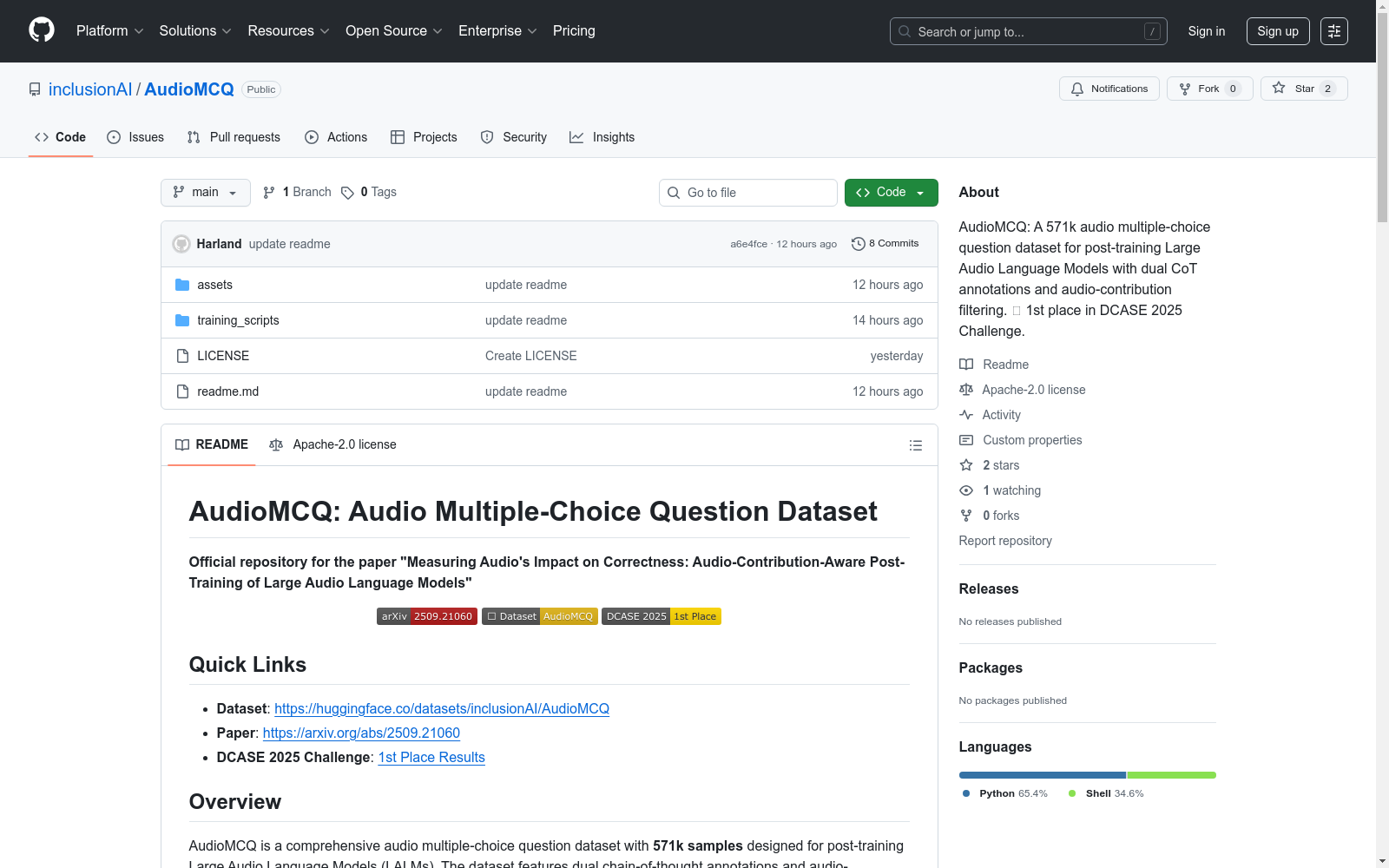Open the HuggingFace dataset link
This screenshot has height=868, width=1389.
point(442,709)
